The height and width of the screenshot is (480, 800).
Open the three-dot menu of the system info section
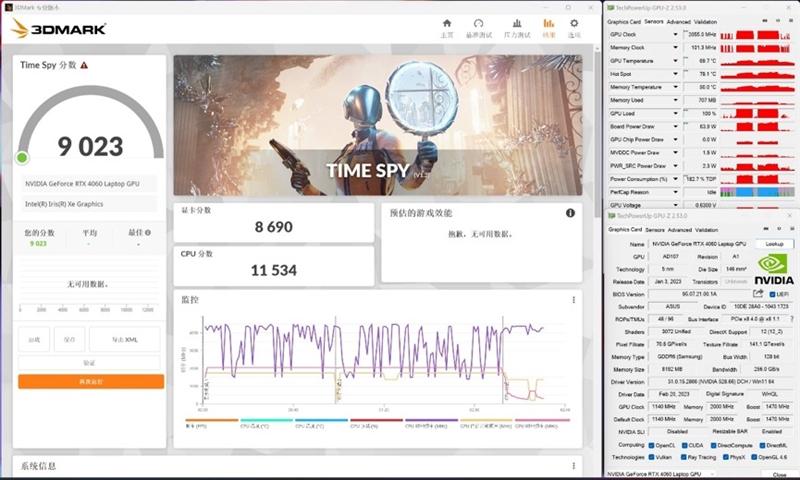pyautogui.click(x=573, y=466)
